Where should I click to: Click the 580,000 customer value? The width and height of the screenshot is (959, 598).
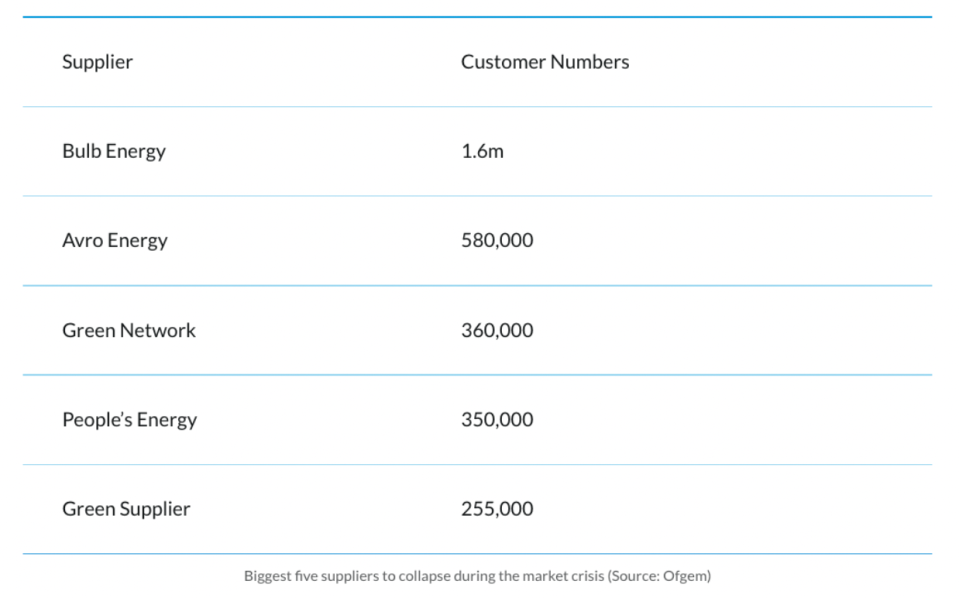point(497,240)
